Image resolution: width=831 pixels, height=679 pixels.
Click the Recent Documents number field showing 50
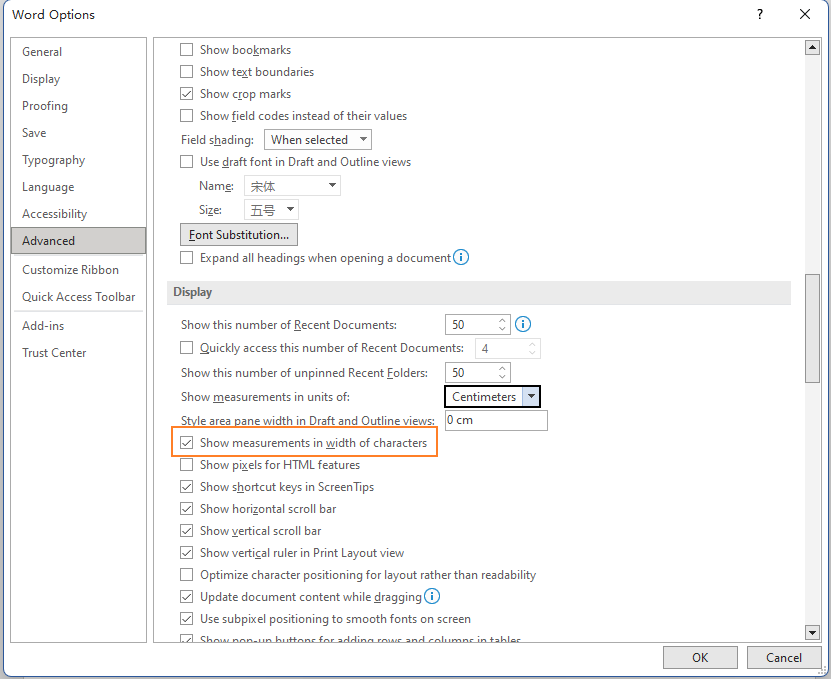coord(471,324)
